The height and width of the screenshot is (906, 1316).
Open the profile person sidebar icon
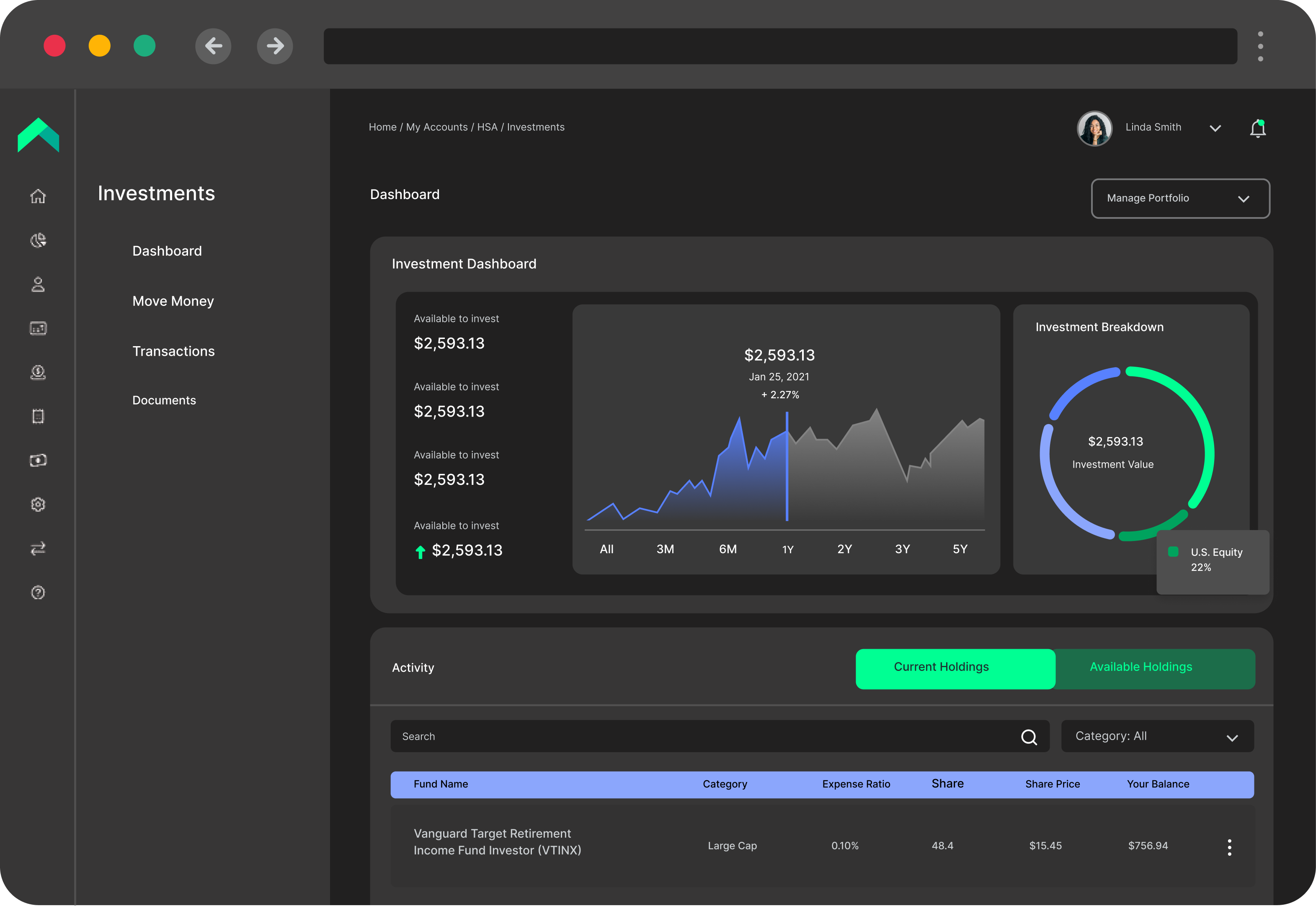tap(38, 285)
